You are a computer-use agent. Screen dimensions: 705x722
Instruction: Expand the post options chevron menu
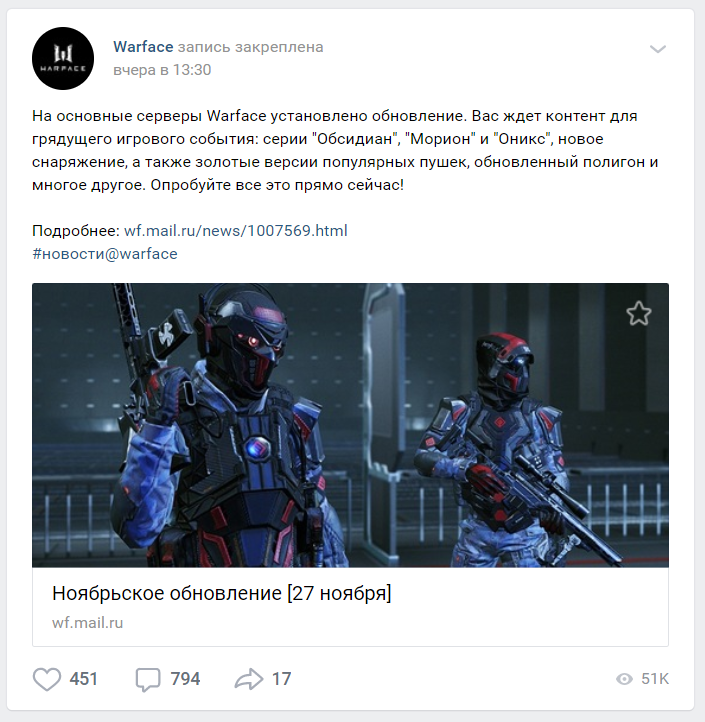click(658, 49)
